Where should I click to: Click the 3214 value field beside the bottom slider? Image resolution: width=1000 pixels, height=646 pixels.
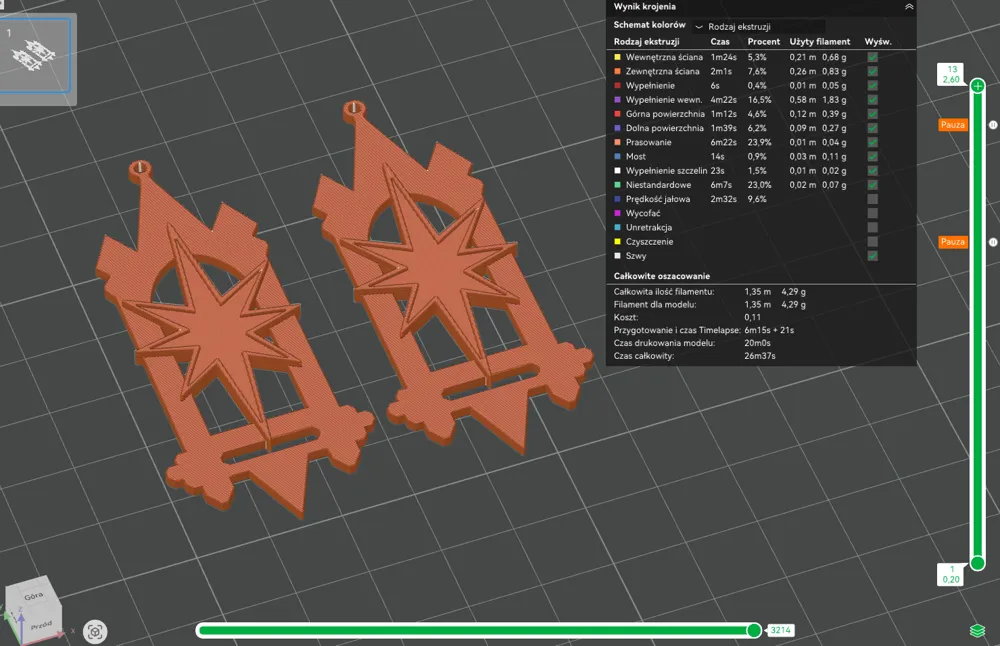tap(779, 630)
